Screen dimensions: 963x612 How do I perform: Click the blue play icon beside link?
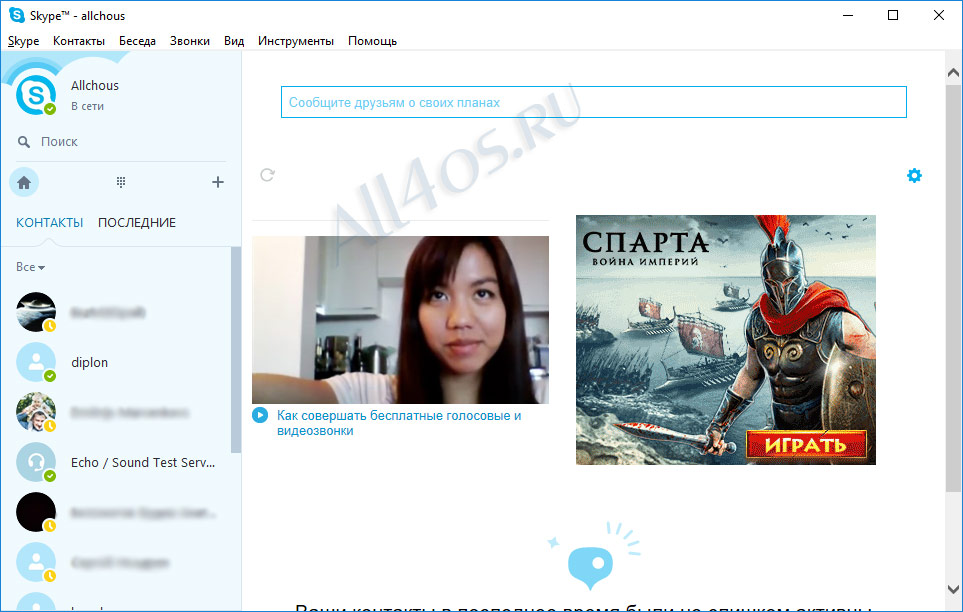click(x=260, y=415)
